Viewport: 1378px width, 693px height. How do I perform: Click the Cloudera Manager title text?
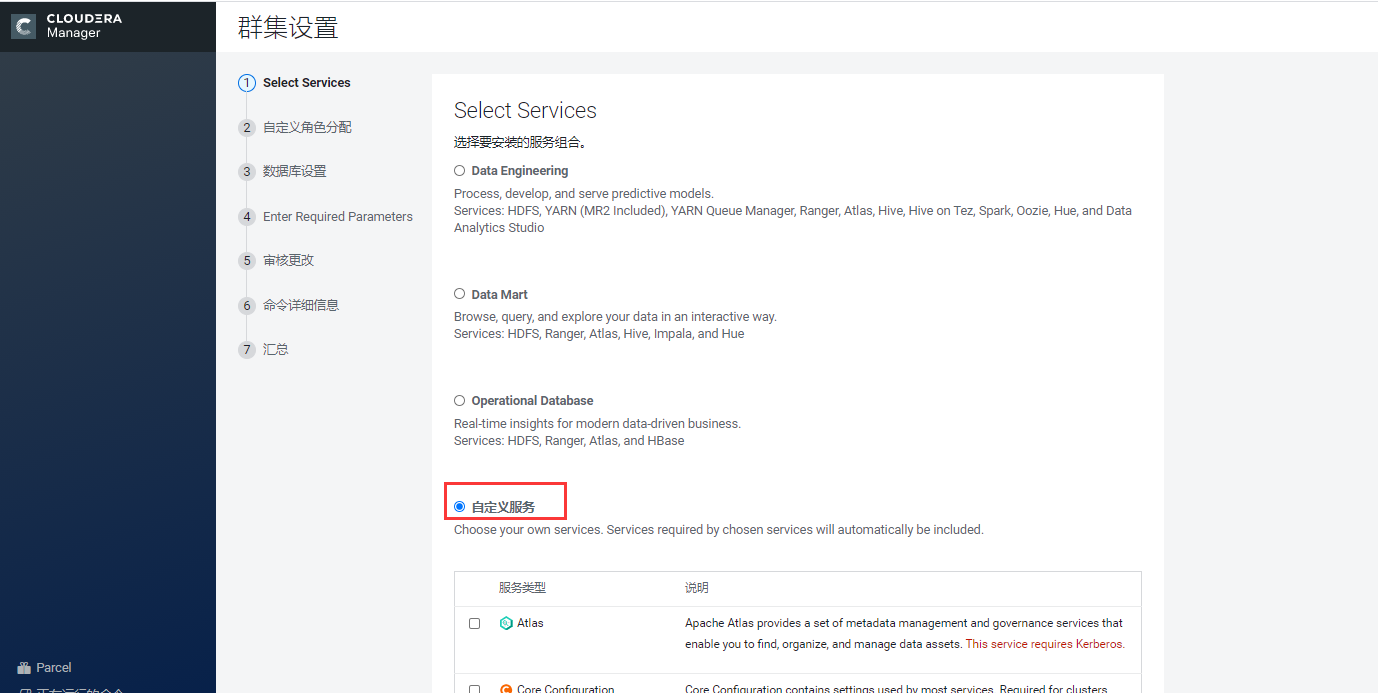[84, 26]
